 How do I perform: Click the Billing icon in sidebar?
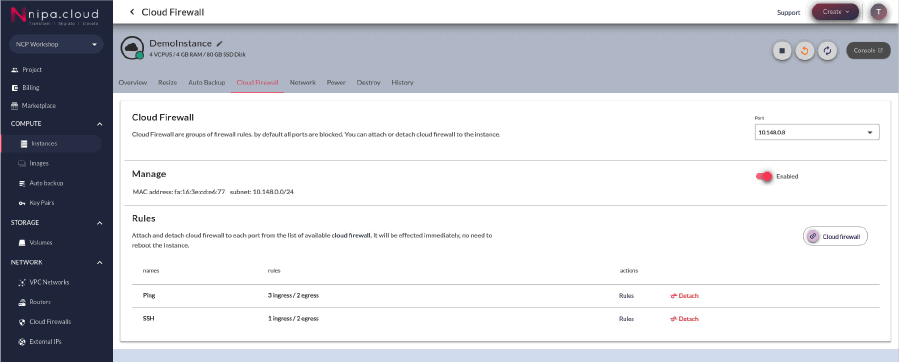tap(15, 88)
